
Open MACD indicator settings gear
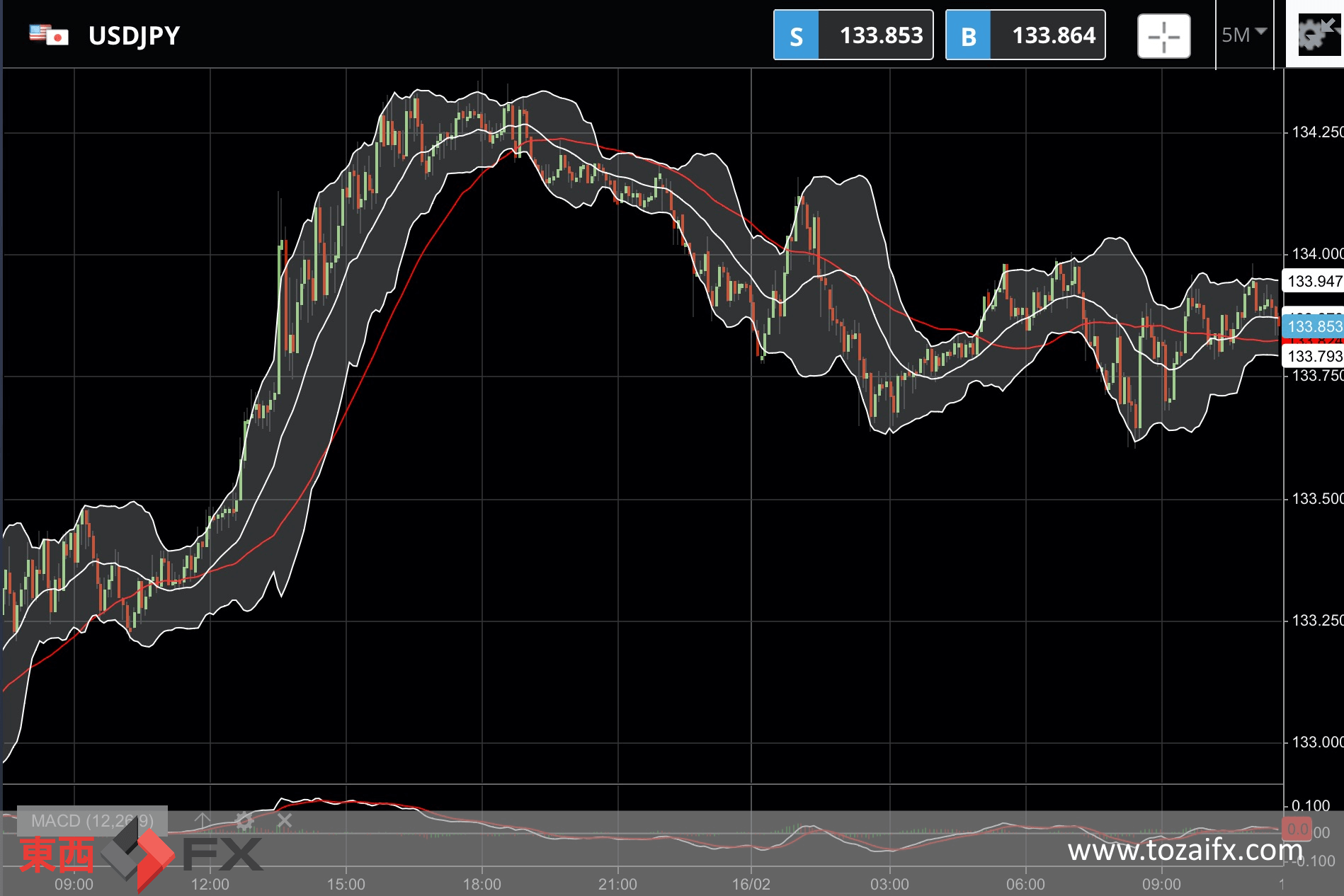coord(244,821)
